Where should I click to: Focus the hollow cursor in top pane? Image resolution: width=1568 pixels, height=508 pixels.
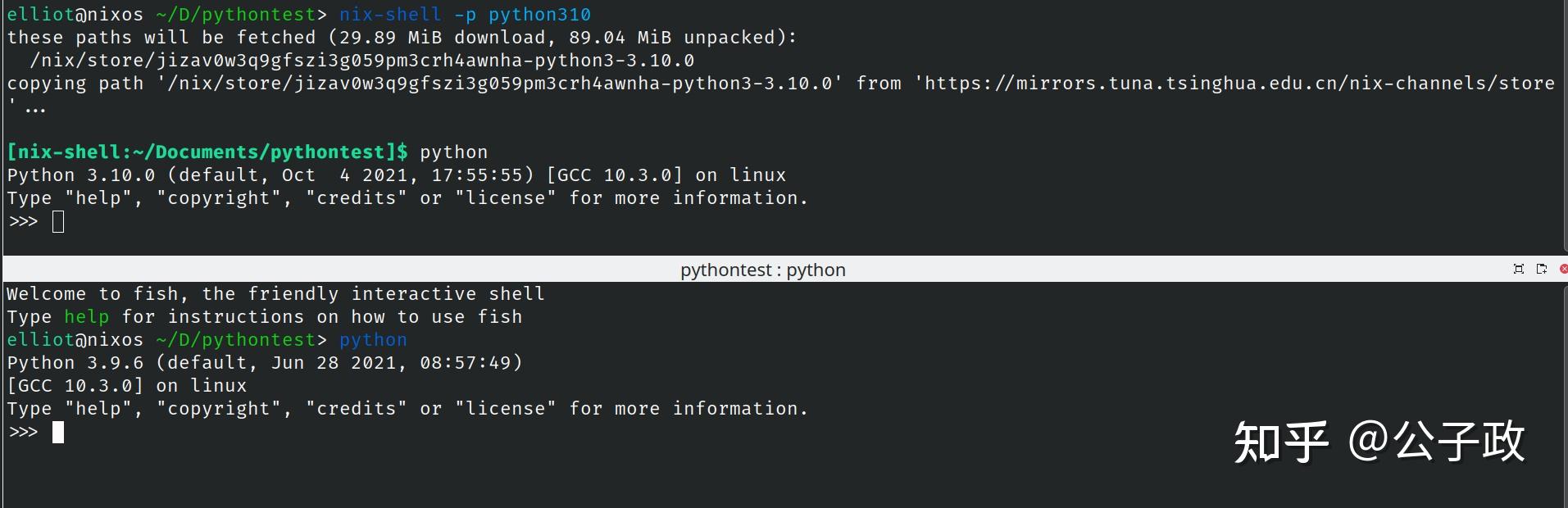(x=58, y=222)
